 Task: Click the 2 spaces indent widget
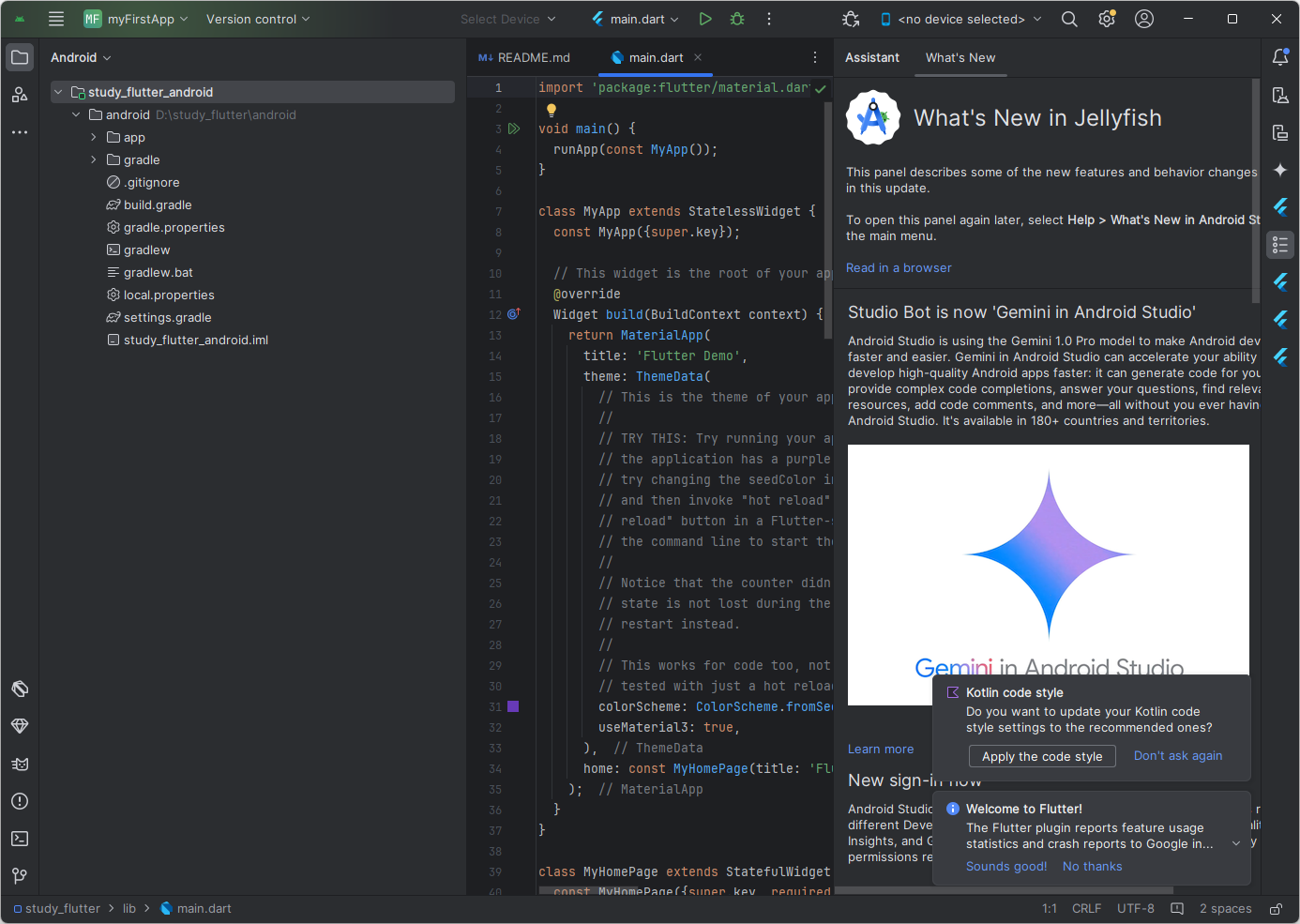1225,908
